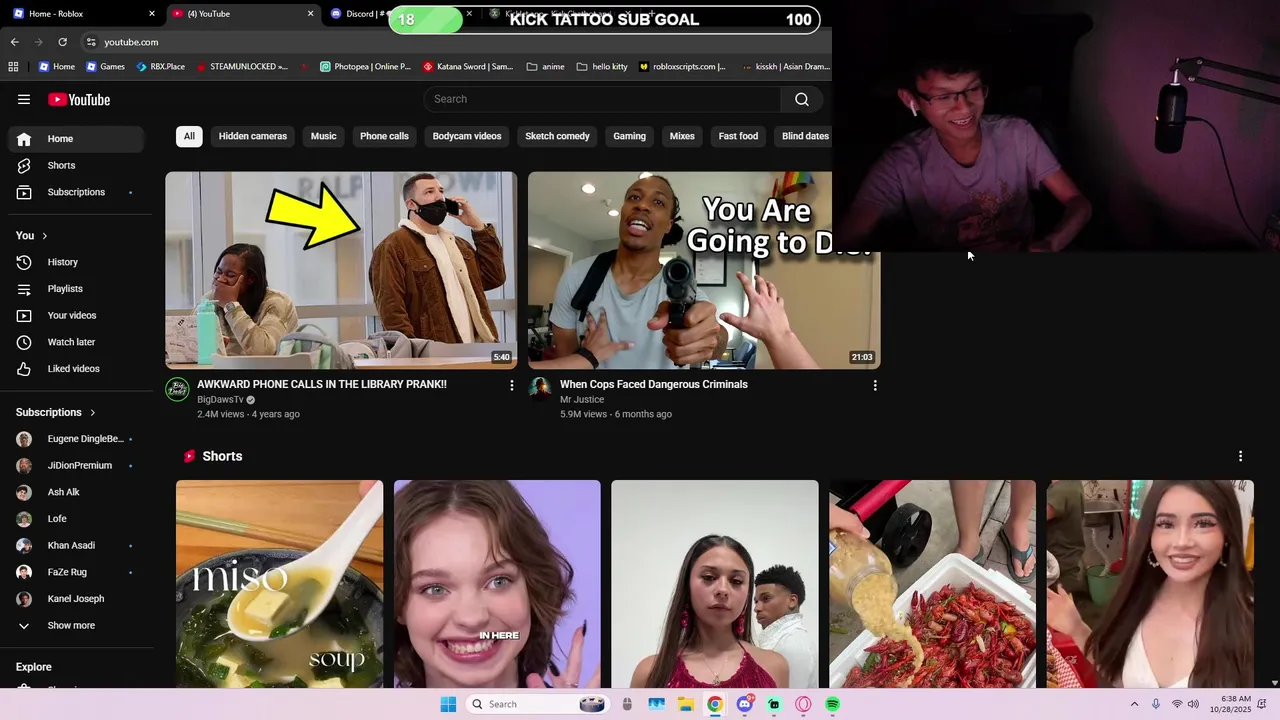
Task: Open the hello kitty bookmarks folder
Action: click(x=601, y=67)
